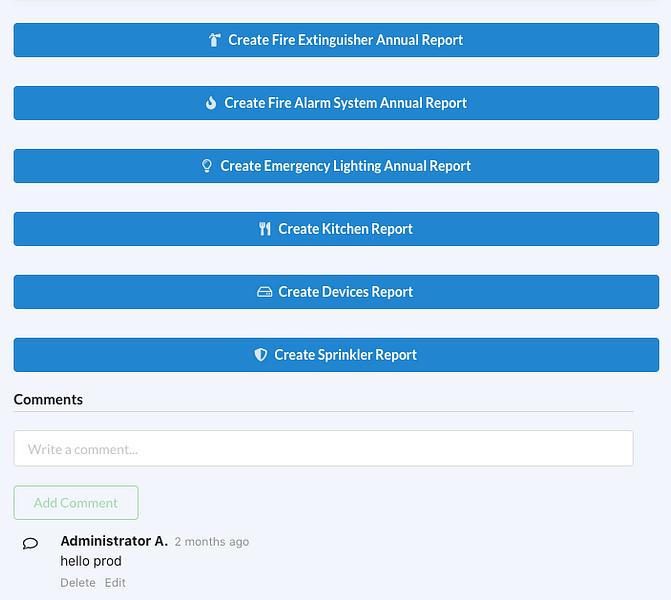The width and height of the screenshot is (671, 600).
Task: Delete the hello prod comment
Action: point(78,582)
